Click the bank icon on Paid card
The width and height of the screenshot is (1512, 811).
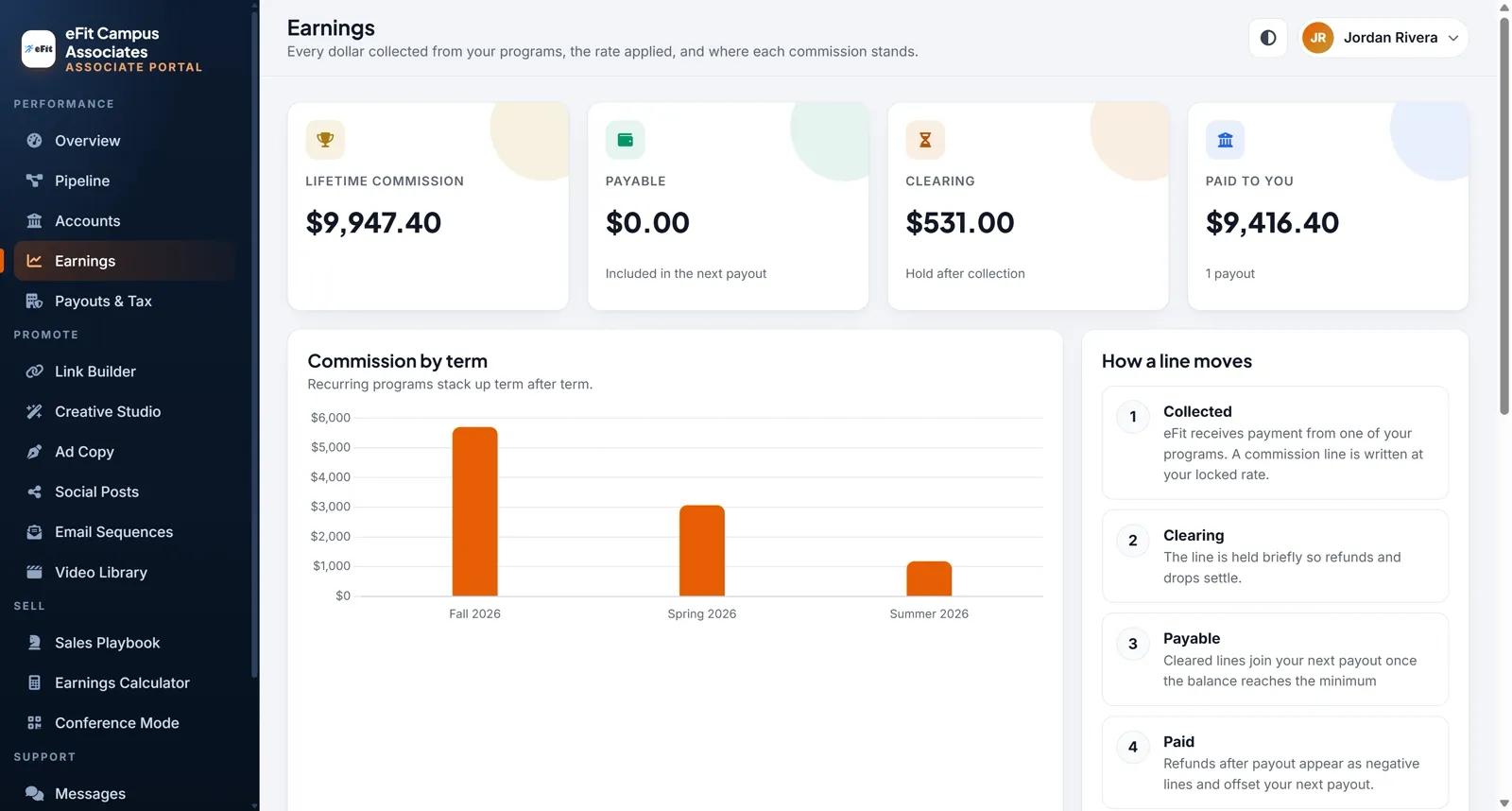point(1225,140)
